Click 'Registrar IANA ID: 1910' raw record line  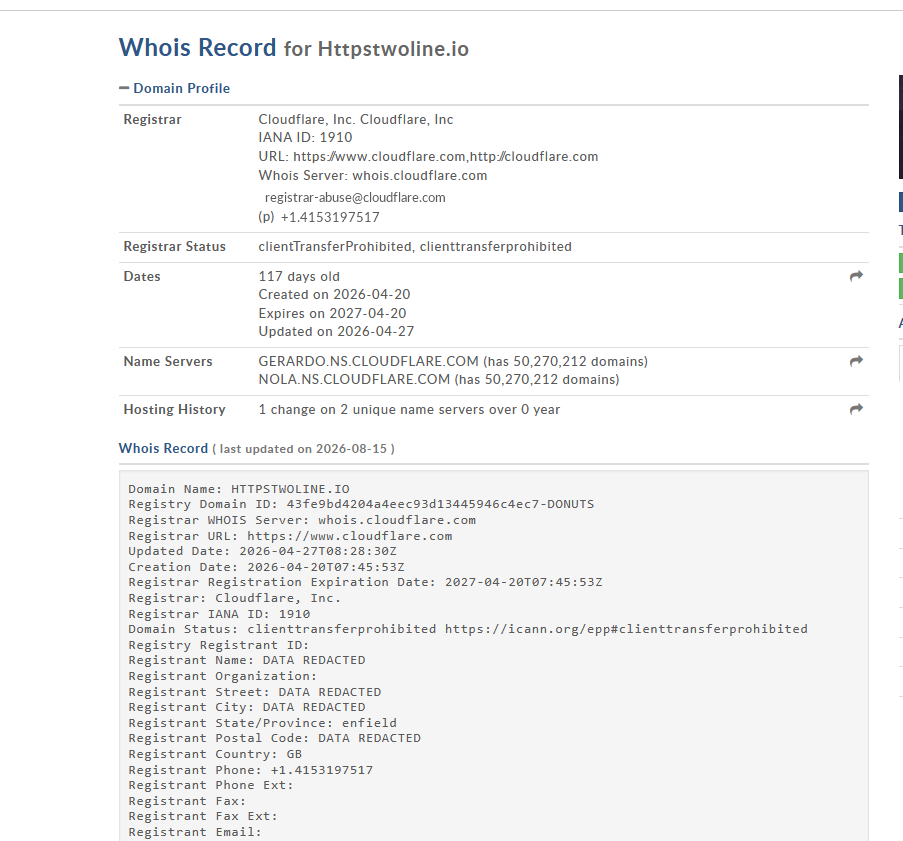[219, 613]
